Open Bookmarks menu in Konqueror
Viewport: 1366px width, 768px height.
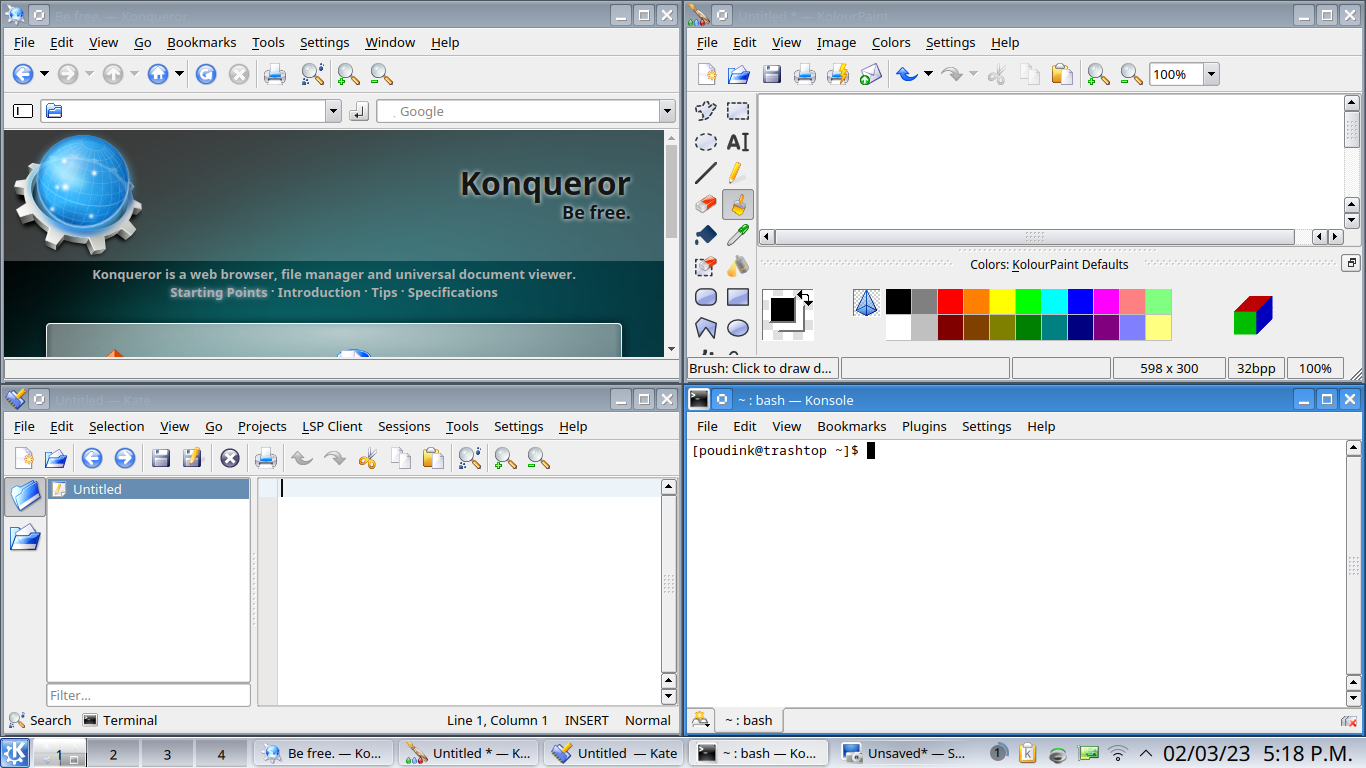pyautogui.click(x=202, y=42)
